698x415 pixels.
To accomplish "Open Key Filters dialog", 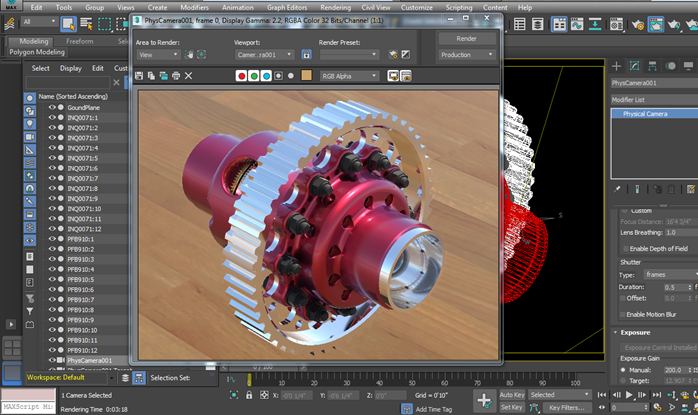I will point(567,407).
